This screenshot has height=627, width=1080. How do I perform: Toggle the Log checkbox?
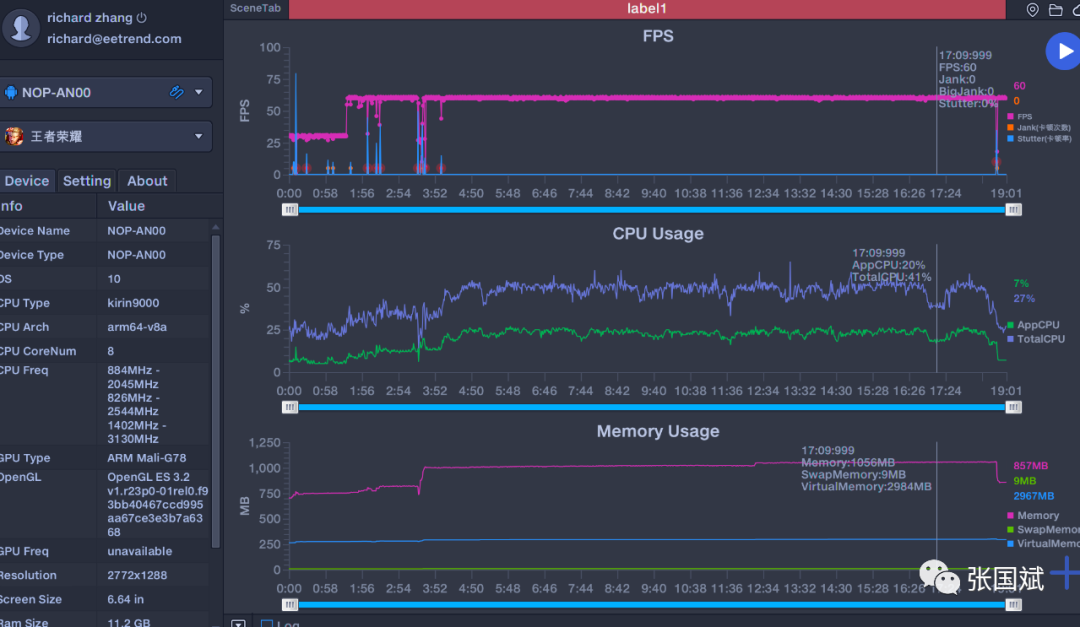pos(267,624)
